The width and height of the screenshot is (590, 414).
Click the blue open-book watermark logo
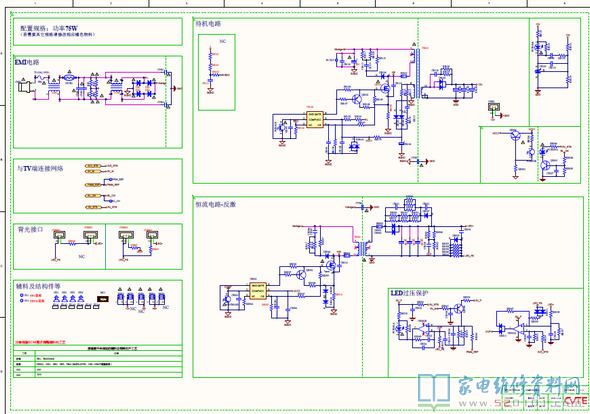(x=434, y=390)
